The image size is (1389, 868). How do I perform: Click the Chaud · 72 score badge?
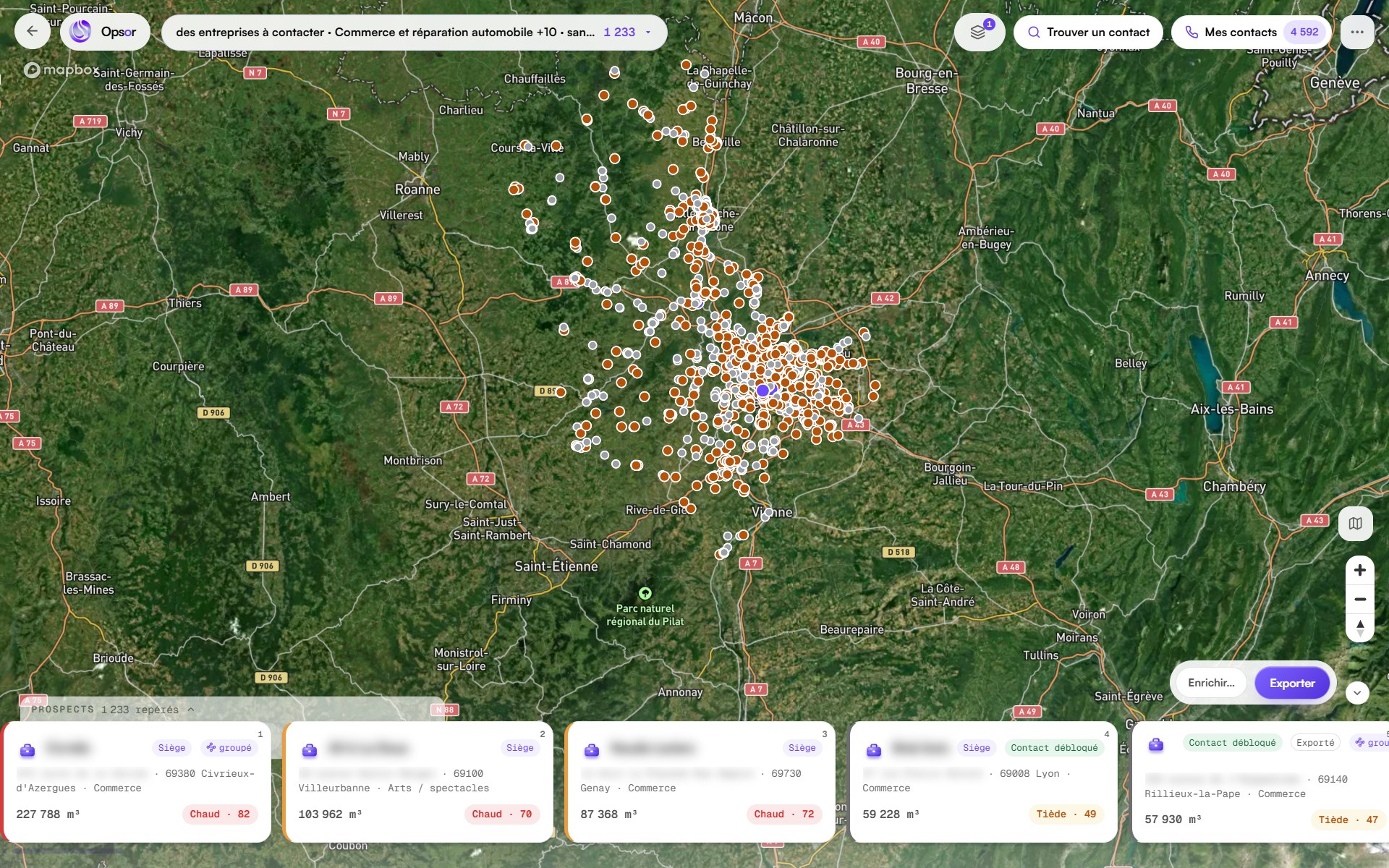click(x=784, y=814)
